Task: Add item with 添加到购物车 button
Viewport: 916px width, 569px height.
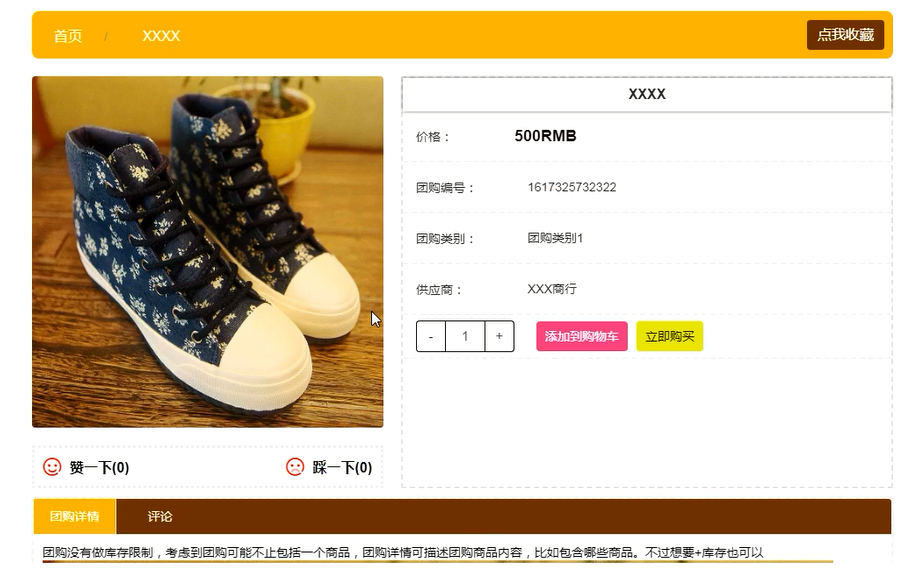Action: coord(582,336)
